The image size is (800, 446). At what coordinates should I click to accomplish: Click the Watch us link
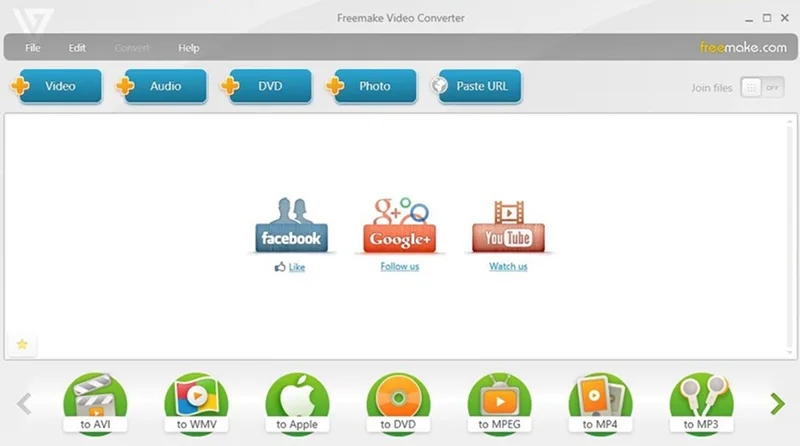pyautogui.click(x=508, y=266)
